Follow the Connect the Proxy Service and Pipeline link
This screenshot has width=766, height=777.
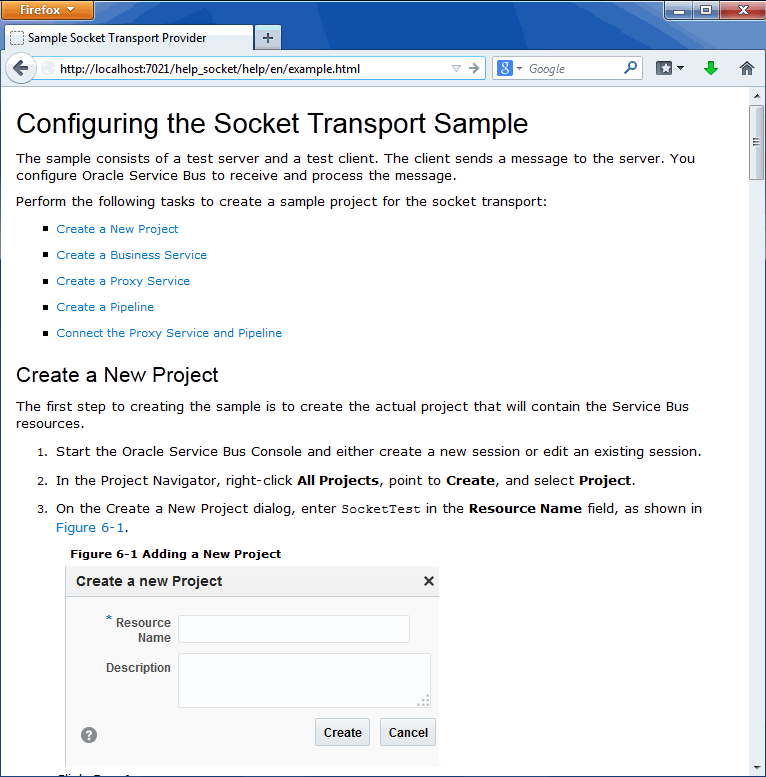(169, 333)
